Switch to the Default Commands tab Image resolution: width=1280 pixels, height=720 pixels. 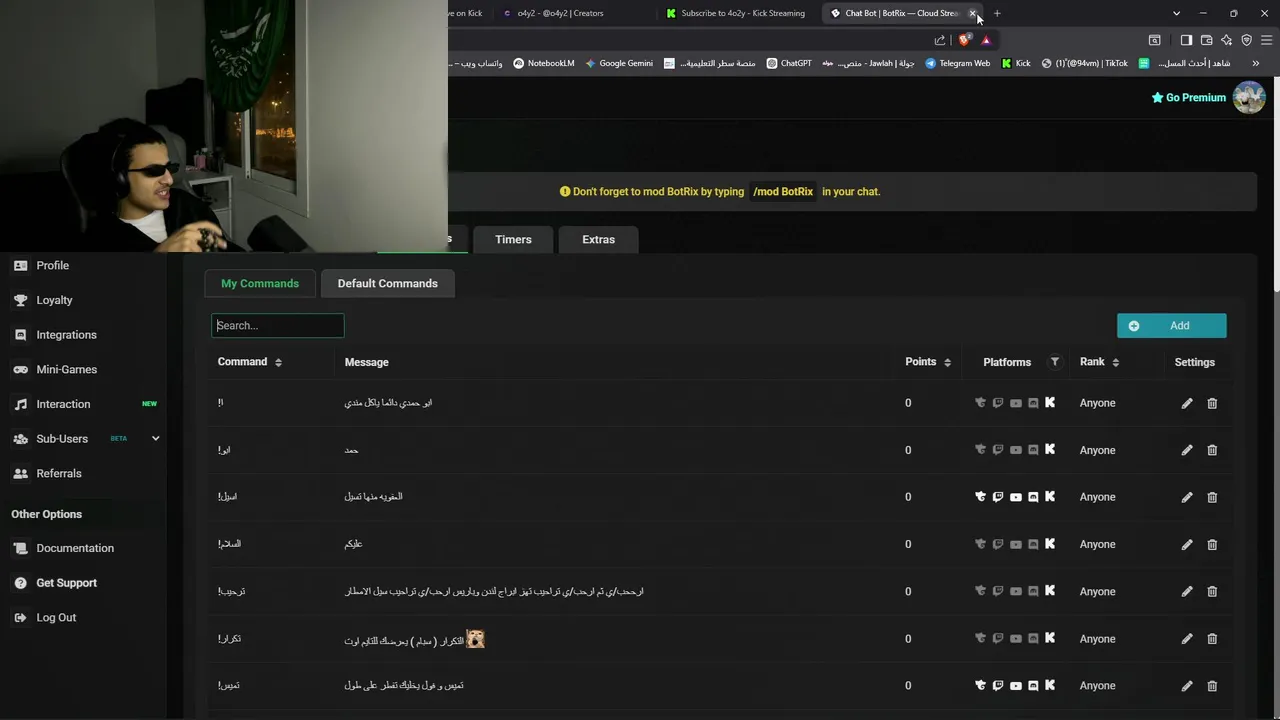387,283
